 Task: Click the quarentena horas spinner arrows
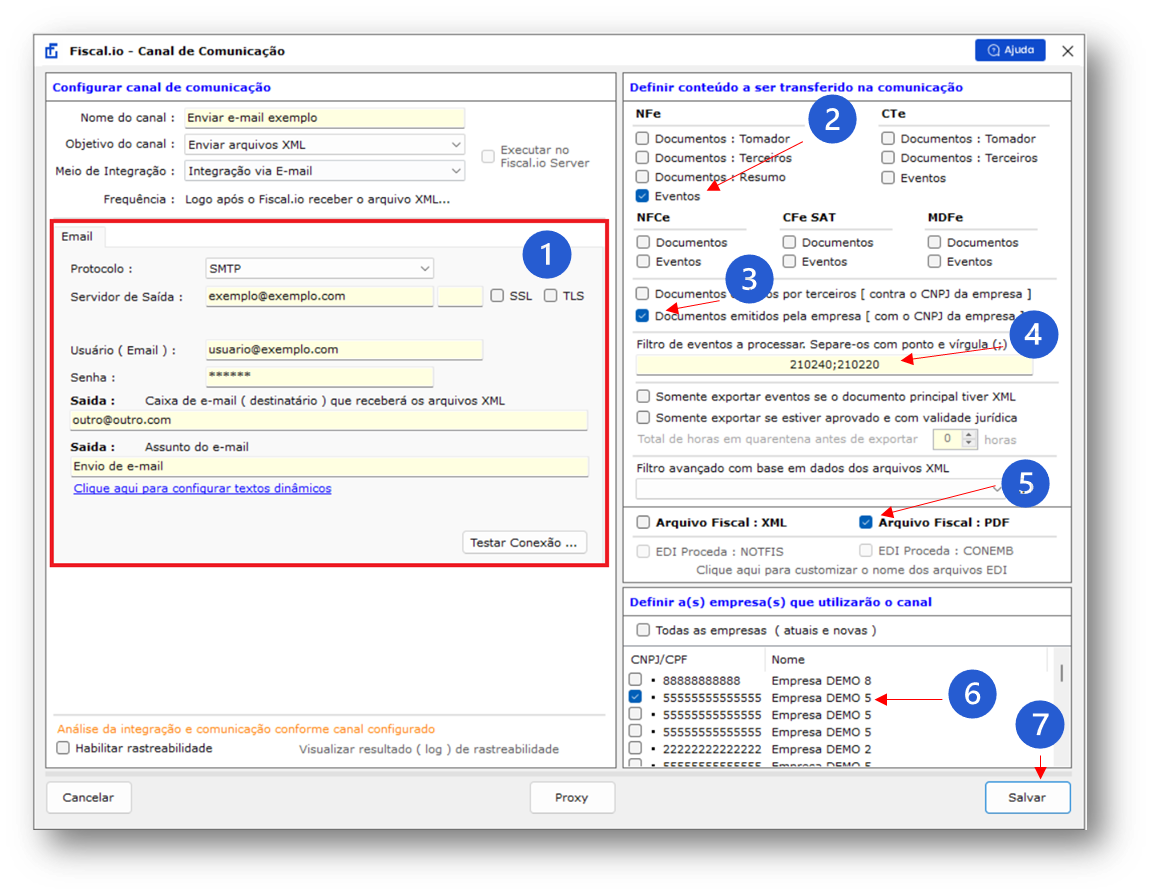(x=969, y=439)
